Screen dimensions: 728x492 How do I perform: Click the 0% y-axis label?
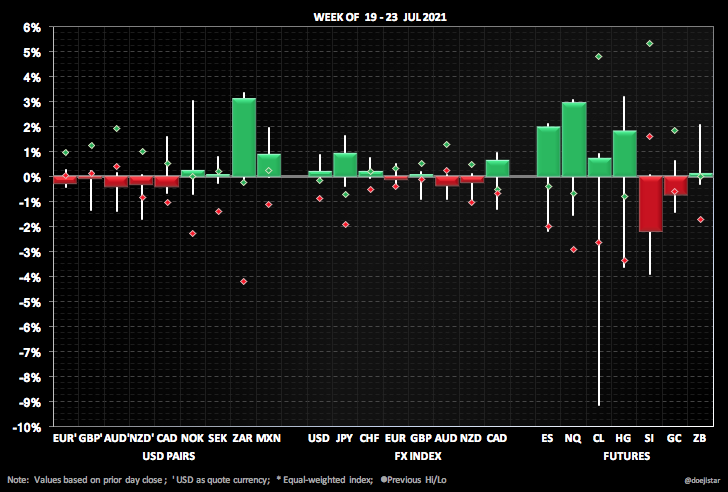pos(32,177)
